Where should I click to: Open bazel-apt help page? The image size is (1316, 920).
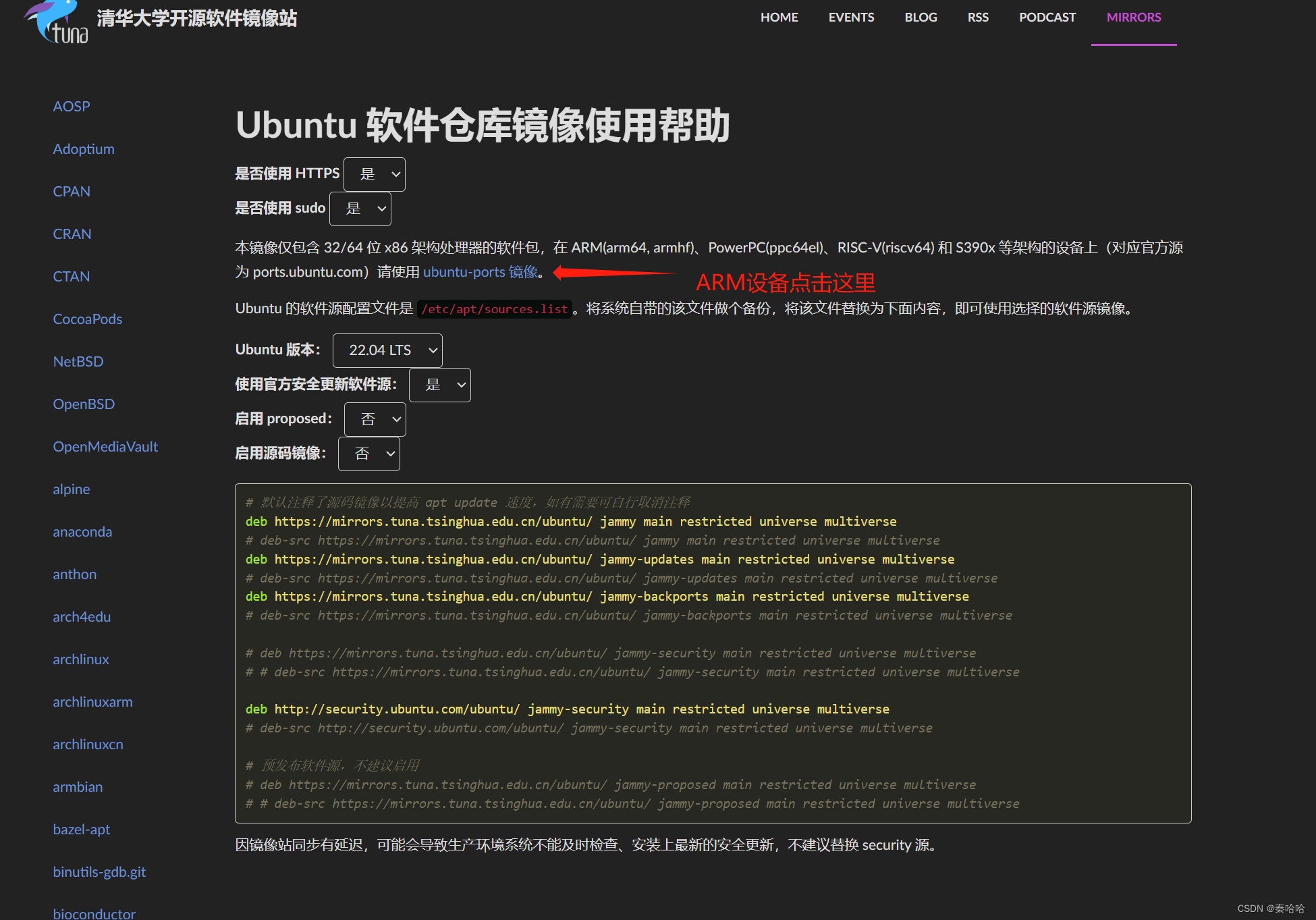point(82,830)
